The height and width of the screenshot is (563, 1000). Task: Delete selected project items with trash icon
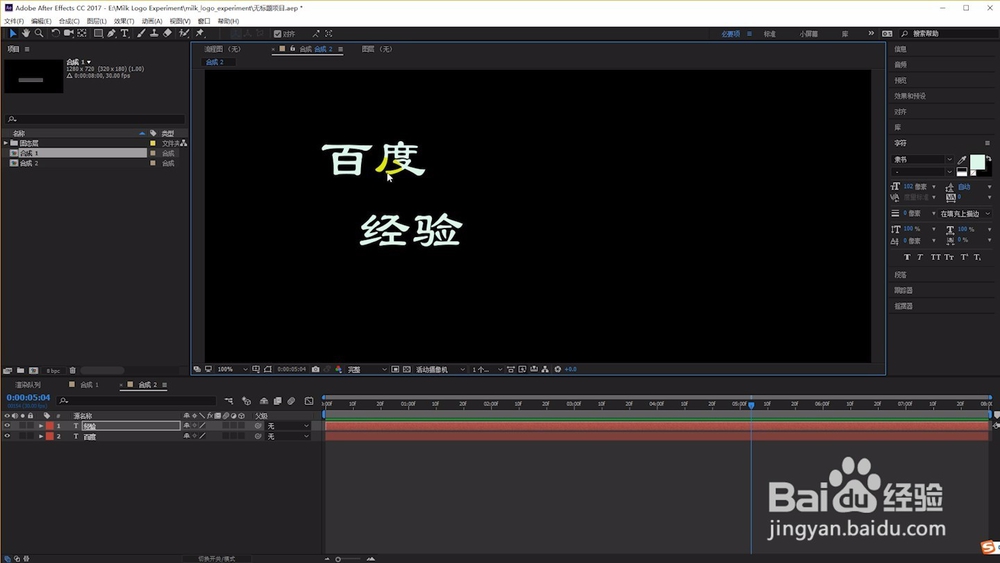click(73, 370)
